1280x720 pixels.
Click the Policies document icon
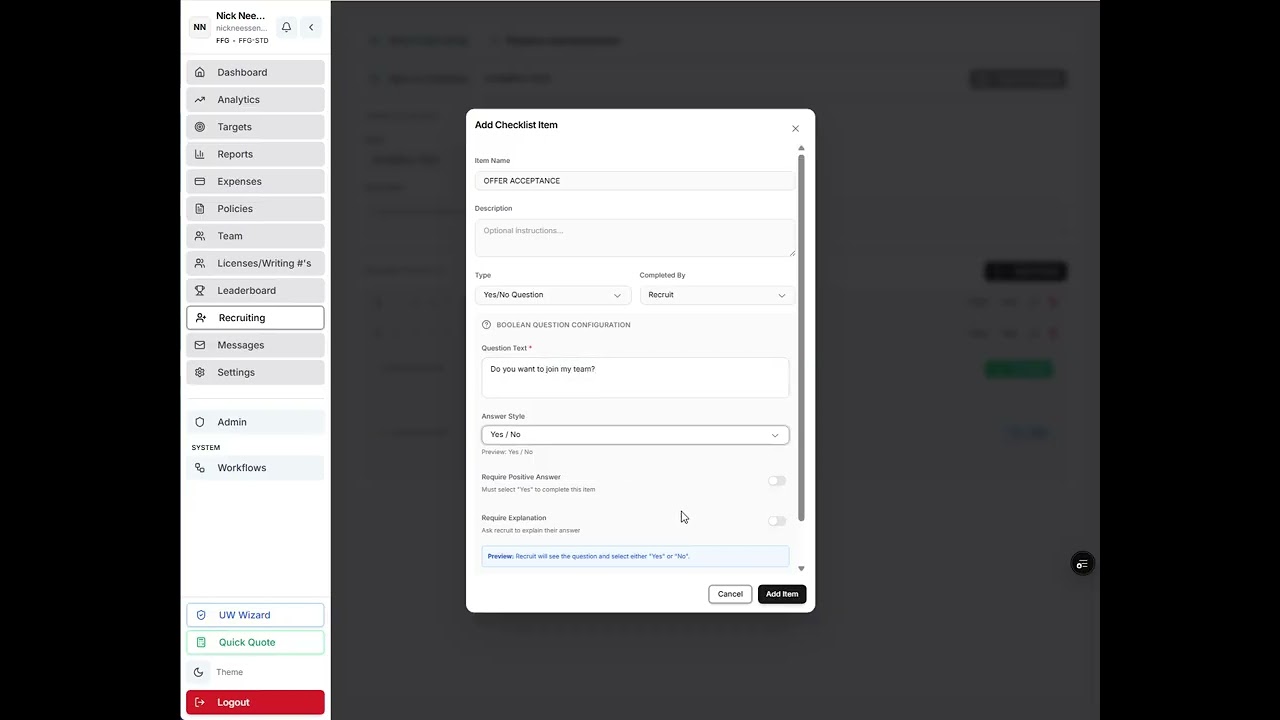point(200,208)
